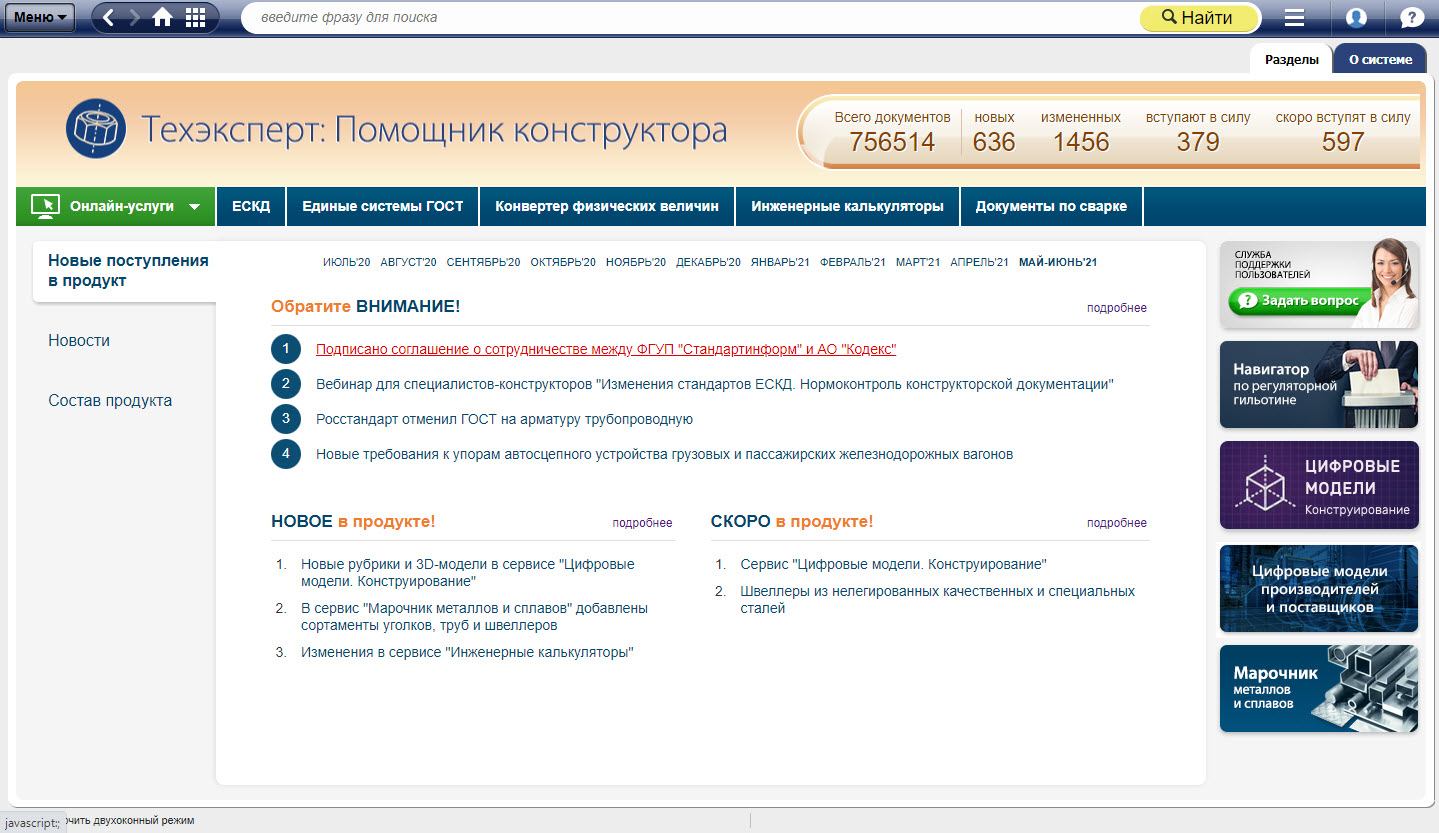This screenshot has width=1439, height=833.
Task: Choose month АВГУСТ'20
Action: pyautogui.click(x=408, y=263)
